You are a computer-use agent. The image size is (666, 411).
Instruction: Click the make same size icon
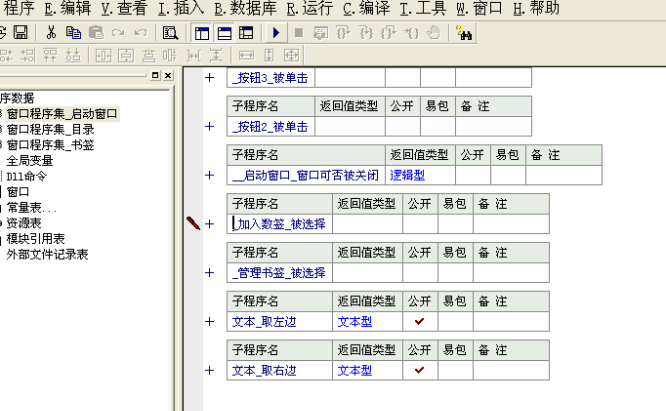(291, 55)
